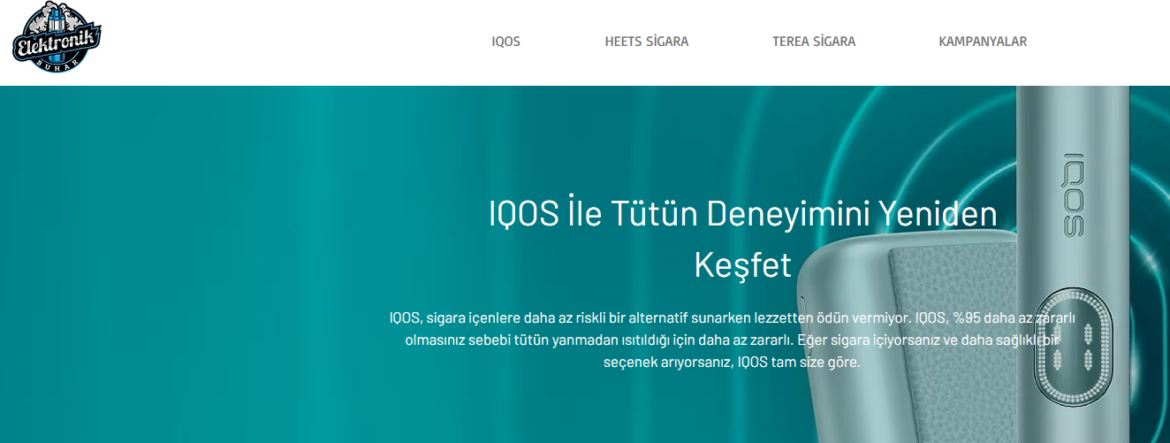
Task: Go to the TEREA SİGARA page
Action: [x=813, y=42]
